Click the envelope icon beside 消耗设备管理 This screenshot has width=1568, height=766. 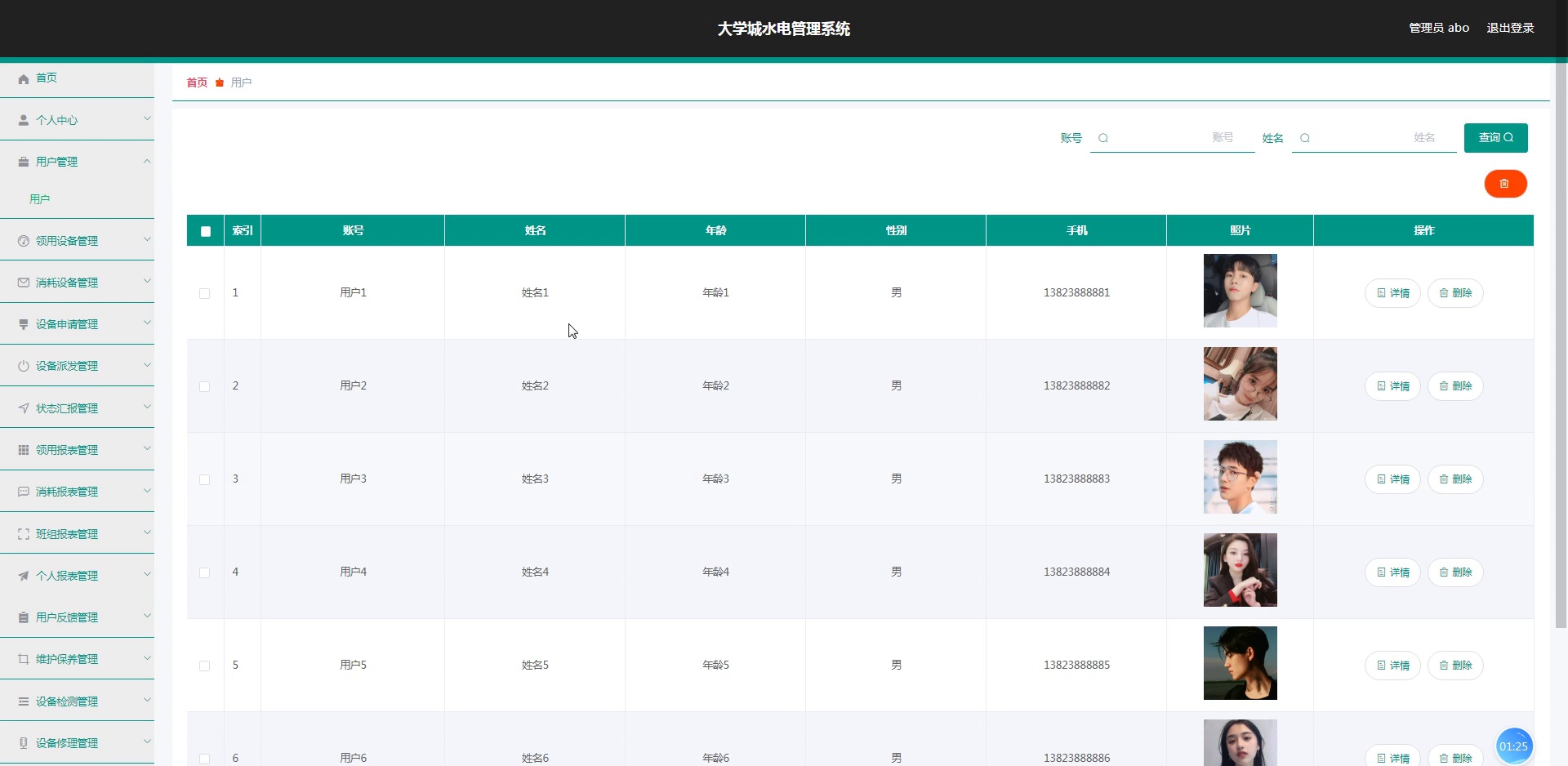(x=24, y=283)
